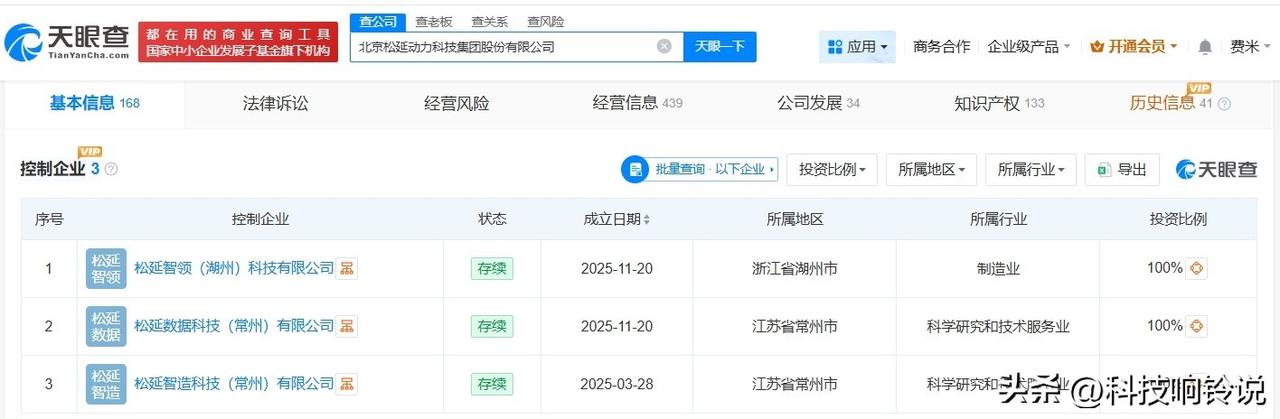The image size is (1280, 419).
Task: Open the 应用 apps dropdown
Action: coord(859,46)
